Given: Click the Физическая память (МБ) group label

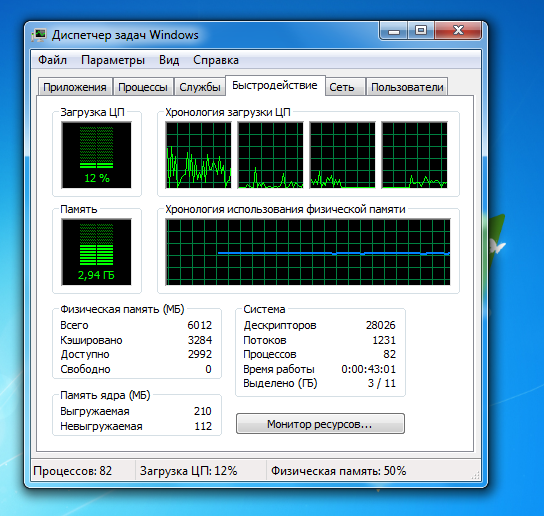Looking at the screenshot, I should click(122, 309).
